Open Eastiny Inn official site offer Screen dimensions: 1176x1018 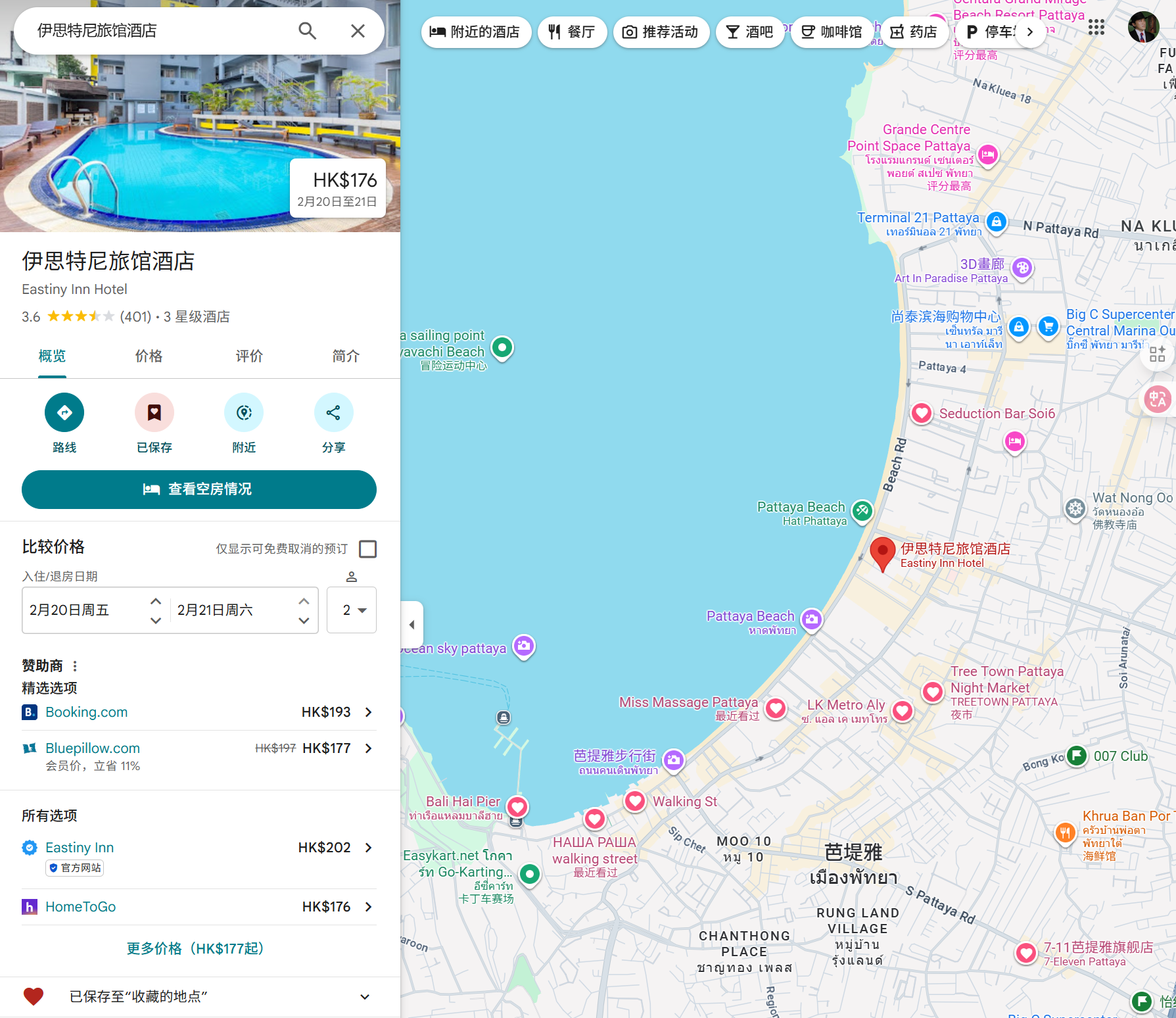click(199, 857)
